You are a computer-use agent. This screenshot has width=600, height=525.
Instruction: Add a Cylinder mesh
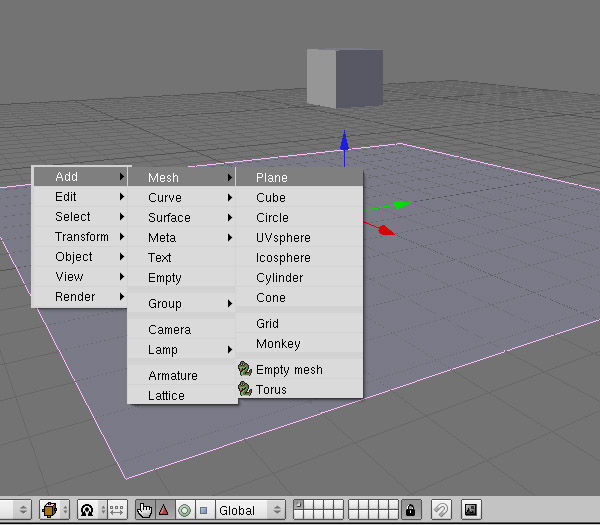299,277
